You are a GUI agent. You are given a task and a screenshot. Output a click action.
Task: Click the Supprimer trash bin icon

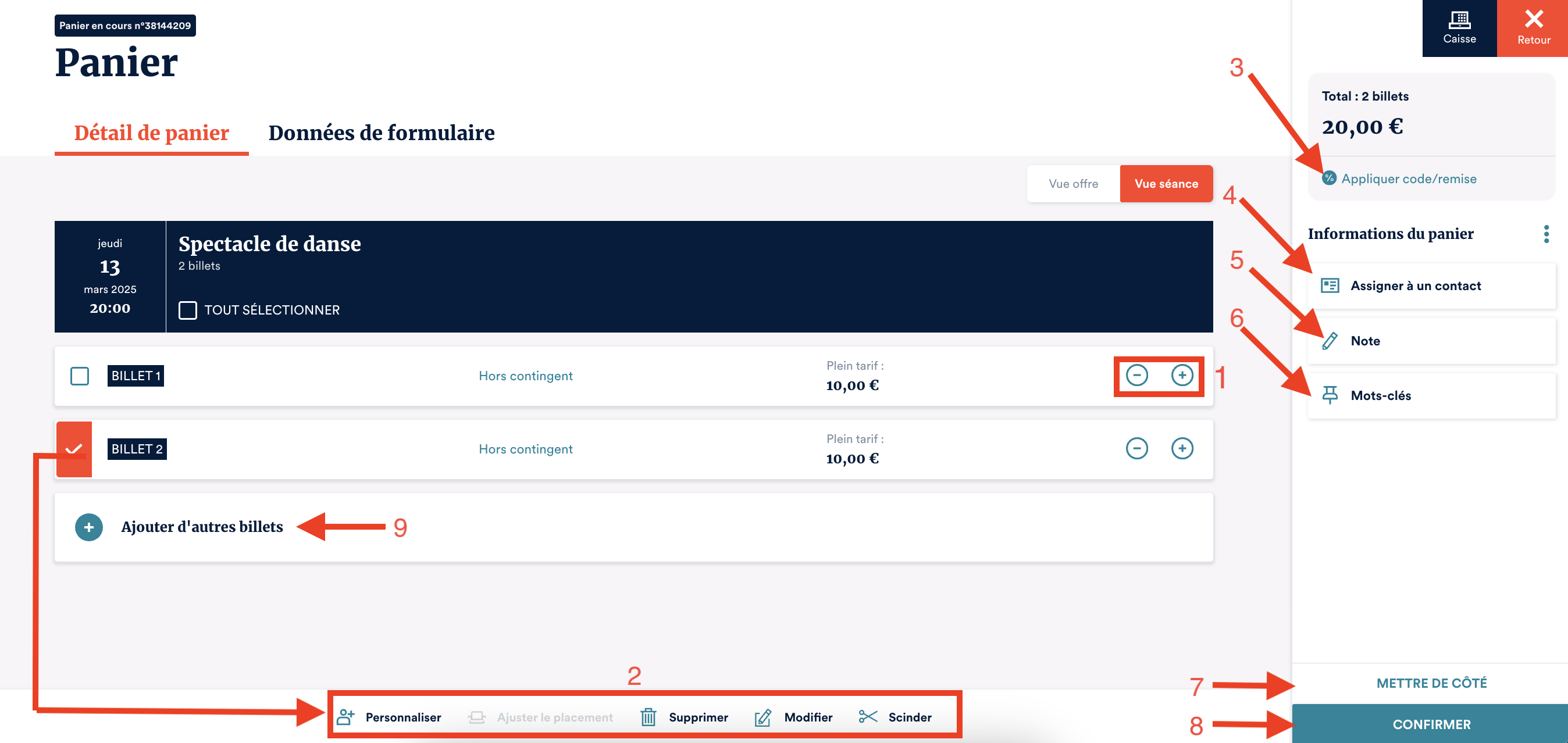pyautogui.click(x=648, y=717)
